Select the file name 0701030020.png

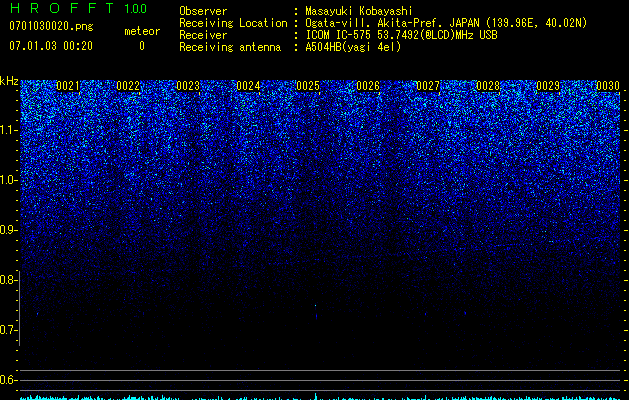click(51, 26)
